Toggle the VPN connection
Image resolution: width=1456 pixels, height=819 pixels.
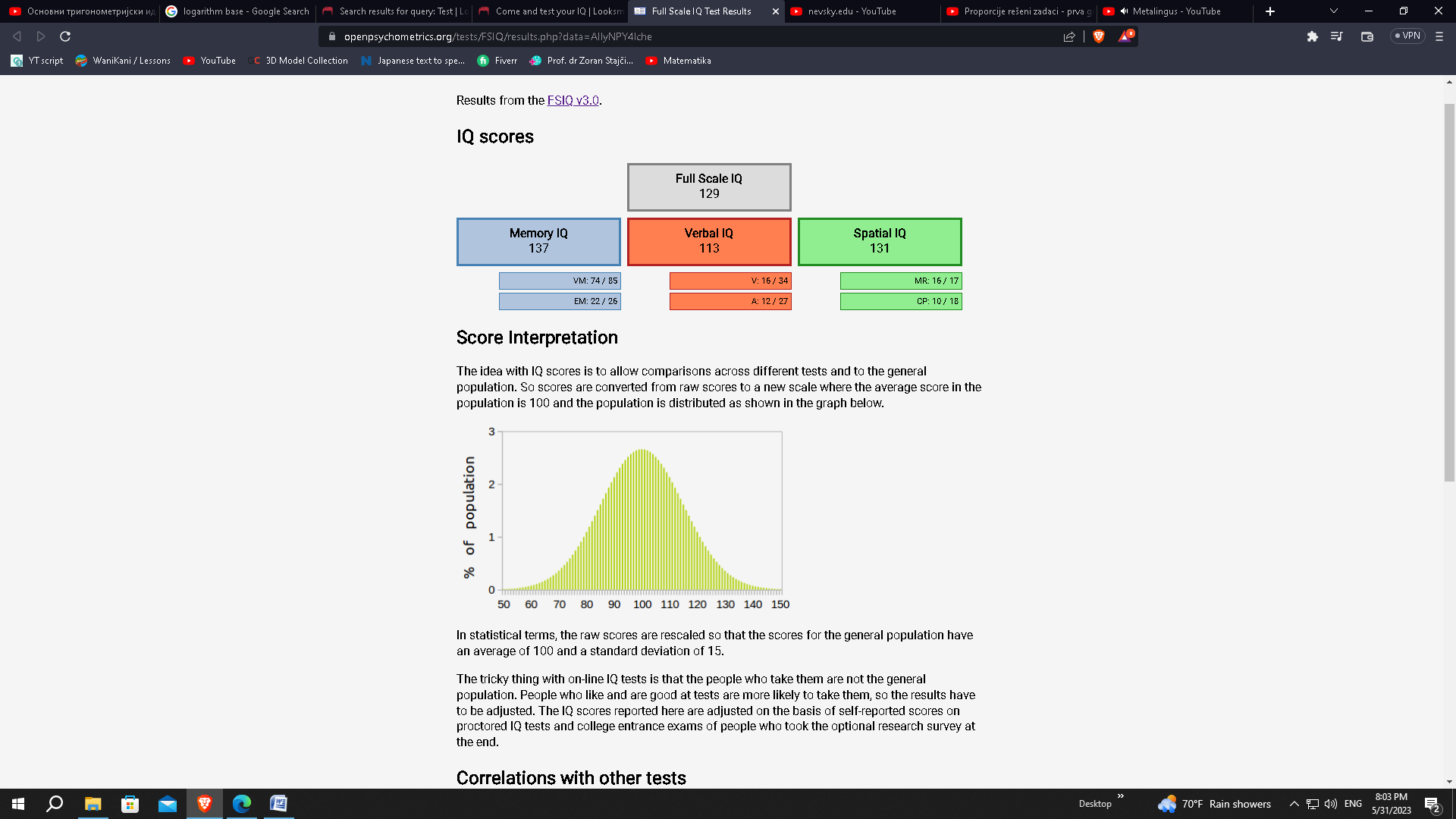1406,36
